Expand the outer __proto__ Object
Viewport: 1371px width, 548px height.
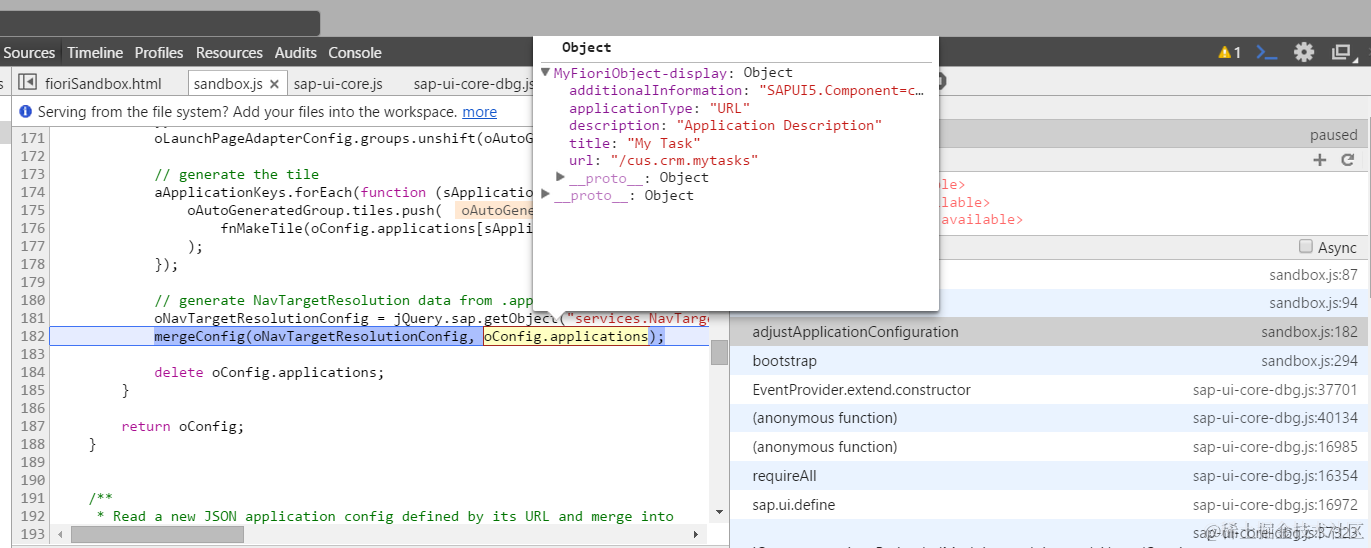click(x=545, y=195)
